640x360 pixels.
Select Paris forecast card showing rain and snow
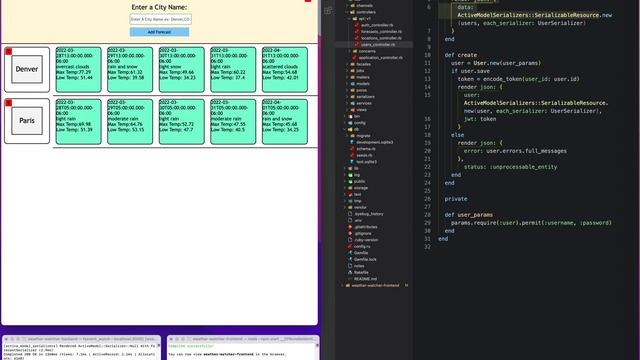285,122
